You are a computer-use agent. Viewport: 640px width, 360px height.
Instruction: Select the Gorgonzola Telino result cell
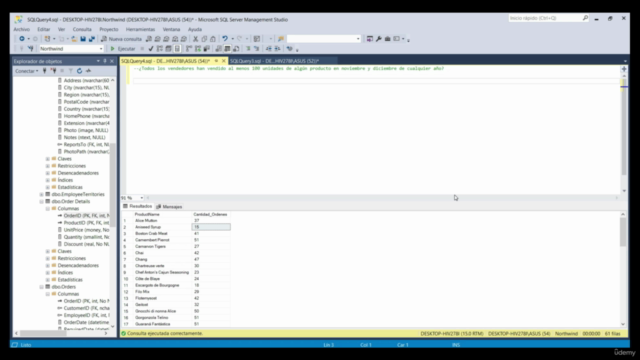(x=162, y=318)
